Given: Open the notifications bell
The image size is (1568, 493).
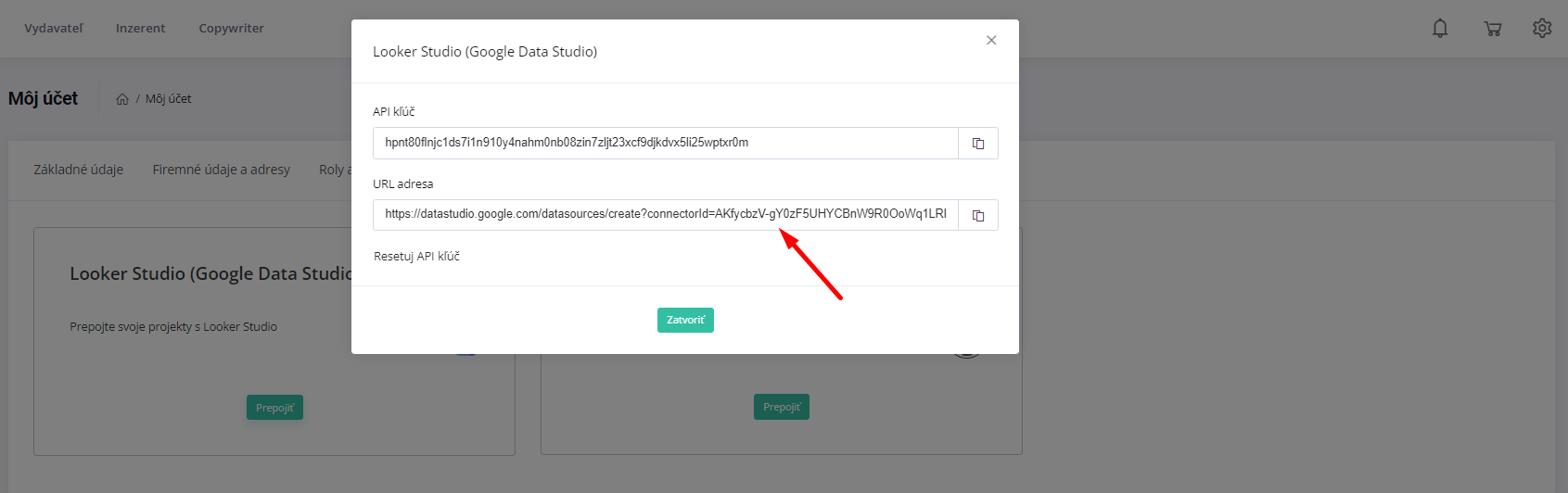Looking at the screenshot, I should [x=1440, y=29].
